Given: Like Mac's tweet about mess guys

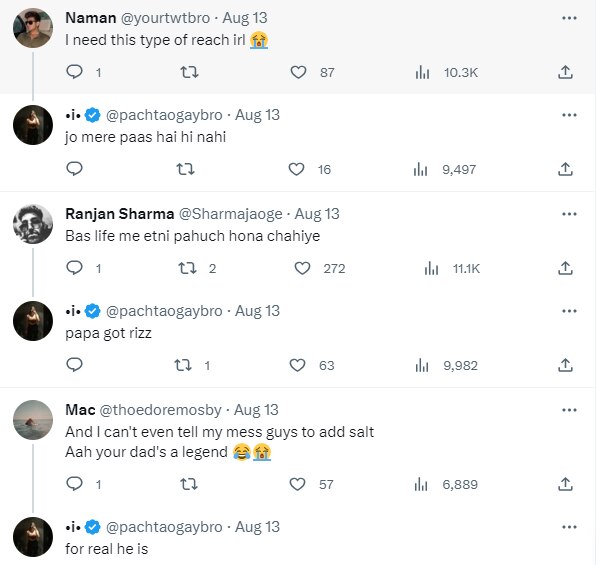Looking at the screenshot, I should (x=297, y=484).
